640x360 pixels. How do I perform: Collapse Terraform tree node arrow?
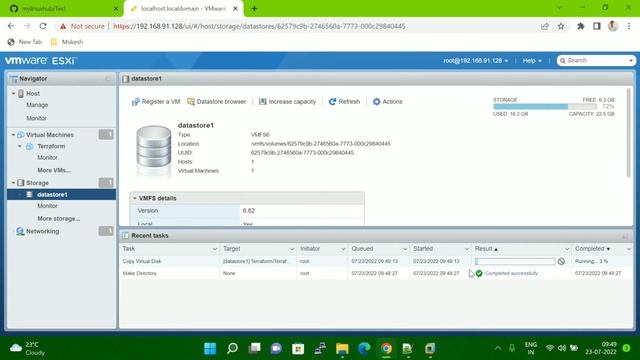point(20,146)
